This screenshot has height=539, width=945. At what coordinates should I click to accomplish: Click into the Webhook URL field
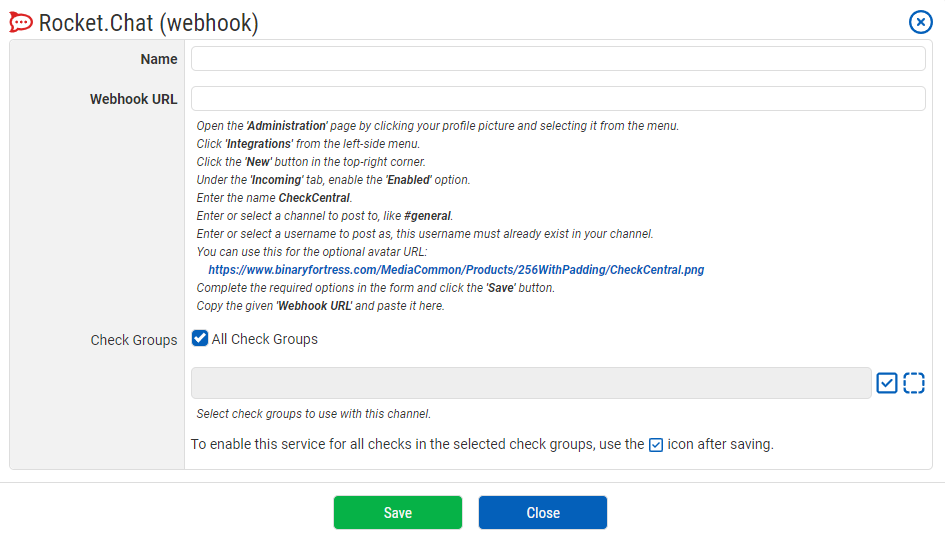558,99
